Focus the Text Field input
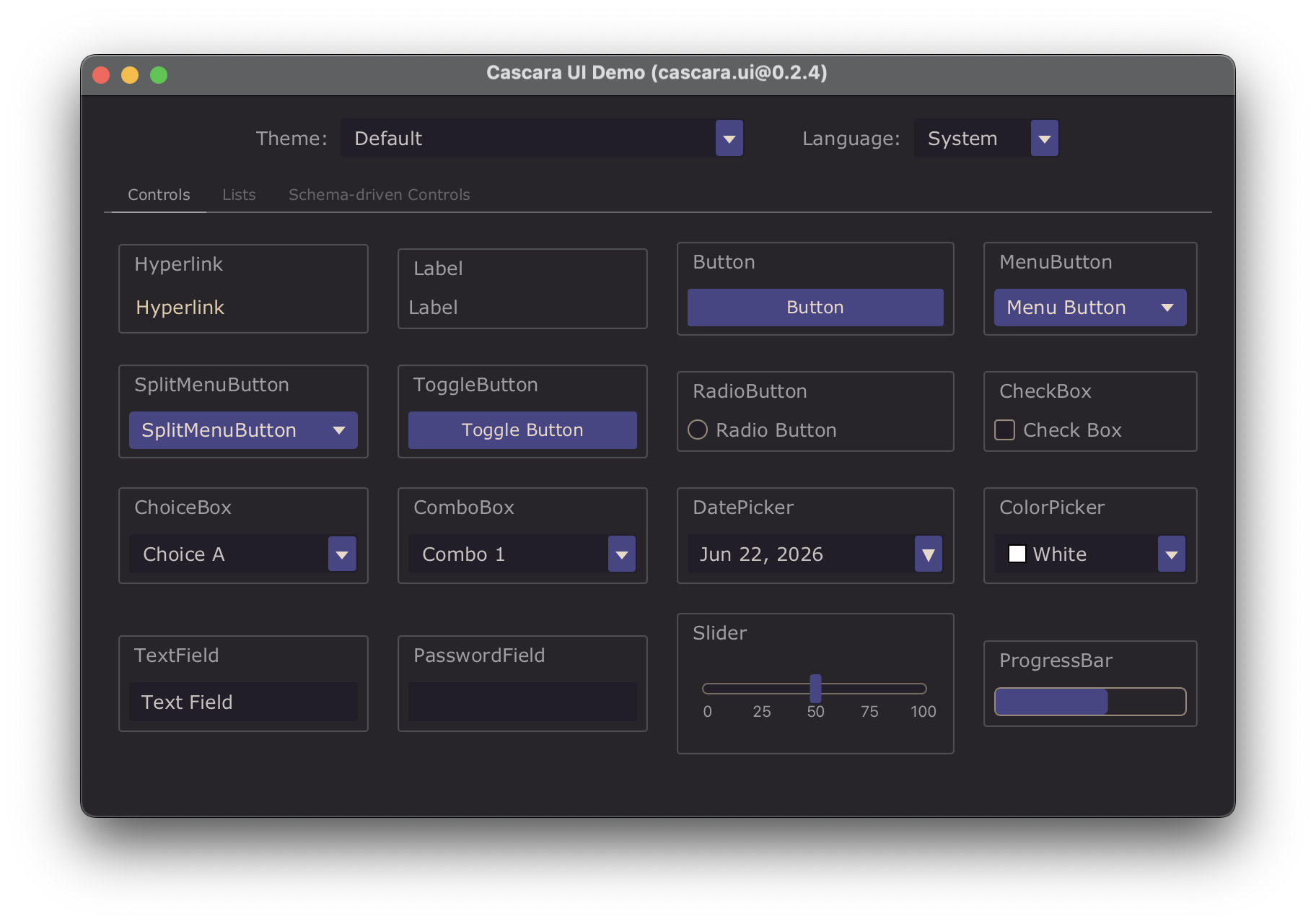The image size is (1316, 924). tap(243, 702)
